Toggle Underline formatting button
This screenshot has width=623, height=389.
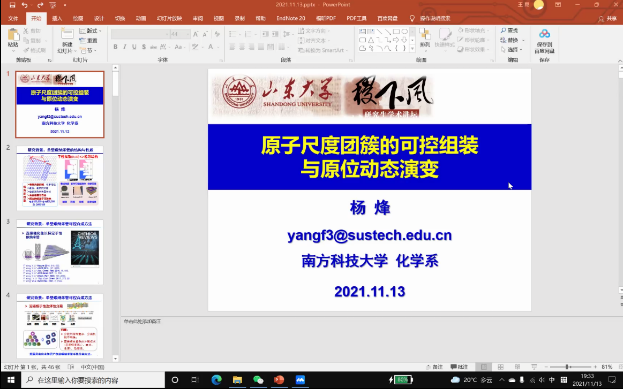[134, 47]
